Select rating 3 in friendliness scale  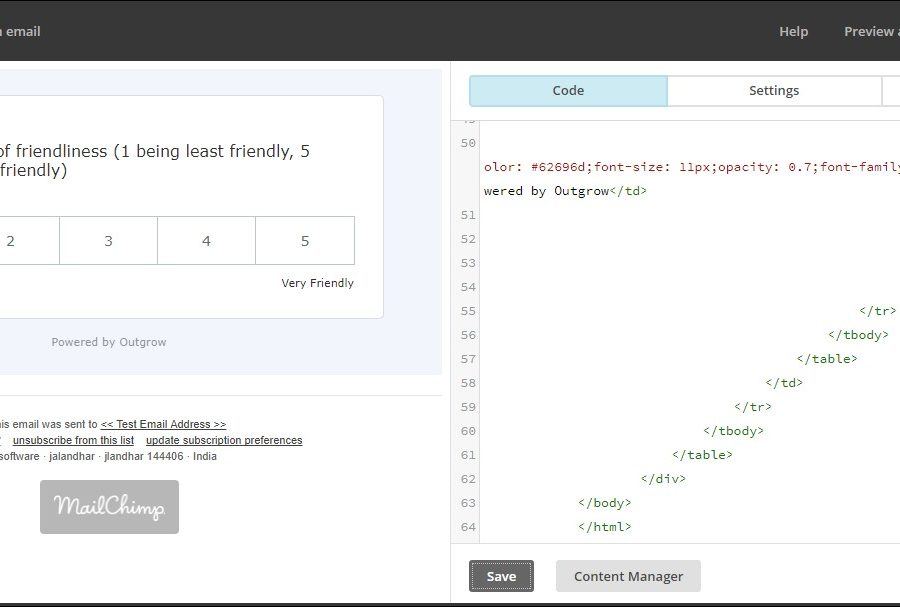pyautogui.click(x=108, y=241)
